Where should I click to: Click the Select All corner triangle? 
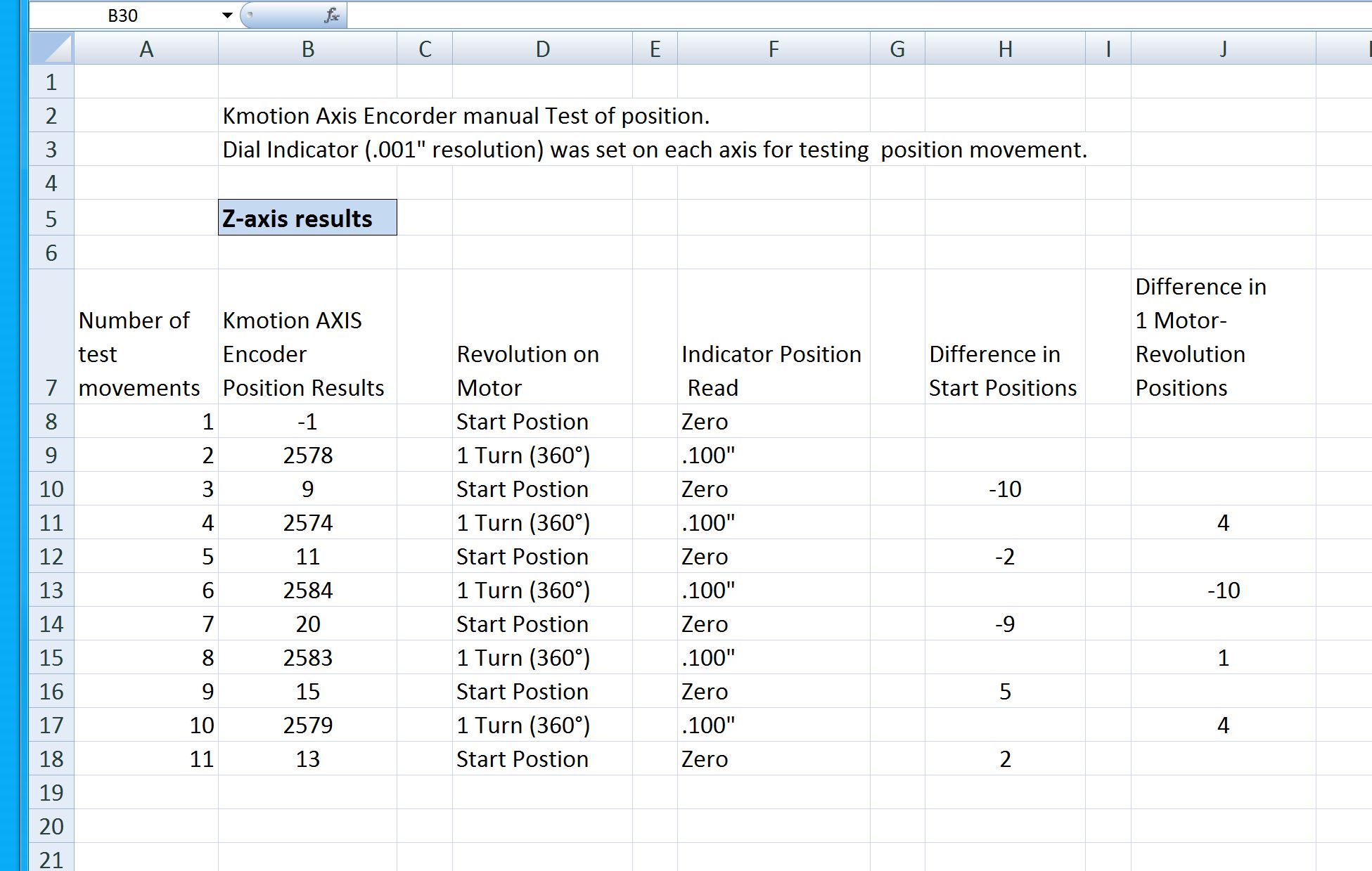(51, 48)
